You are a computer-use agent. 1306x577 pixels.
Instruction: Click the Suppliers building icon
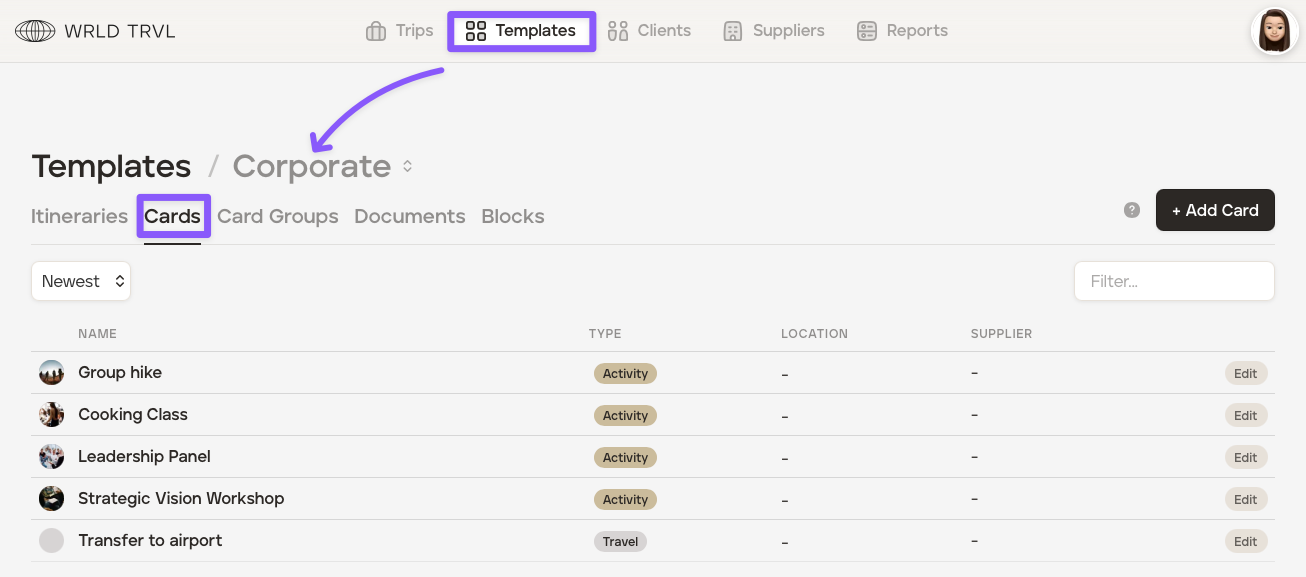[x=733, y=31]
